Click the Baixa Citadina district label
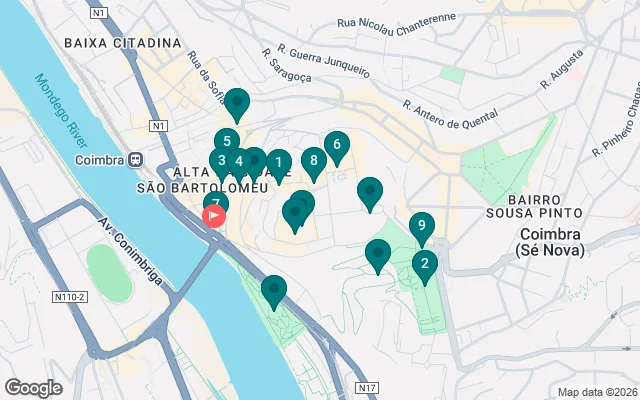Screen dimensions: 640x400 tap(123, 43)
